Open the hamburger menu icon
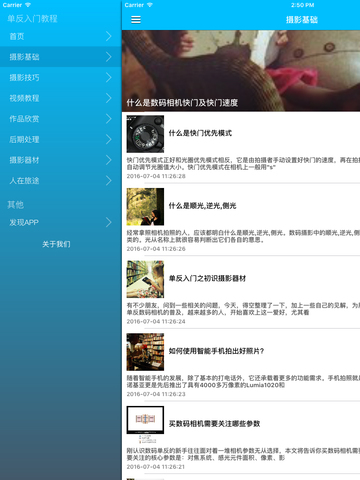The width and height of the screenshot is (360, 480). click(136, 20)
